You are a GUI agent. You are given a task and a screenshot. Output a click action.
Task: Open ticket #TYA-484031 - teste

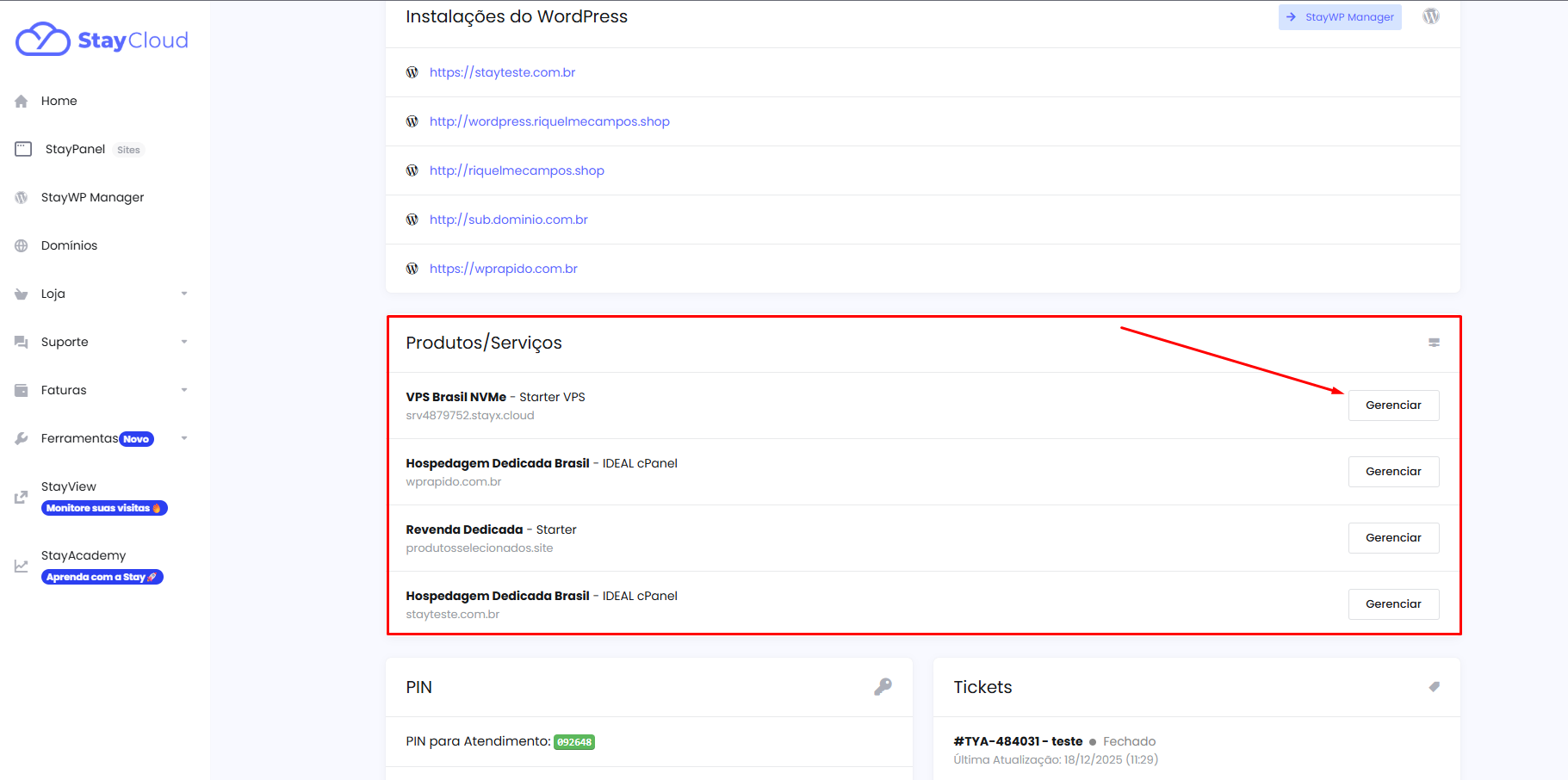coord(1016,740)
